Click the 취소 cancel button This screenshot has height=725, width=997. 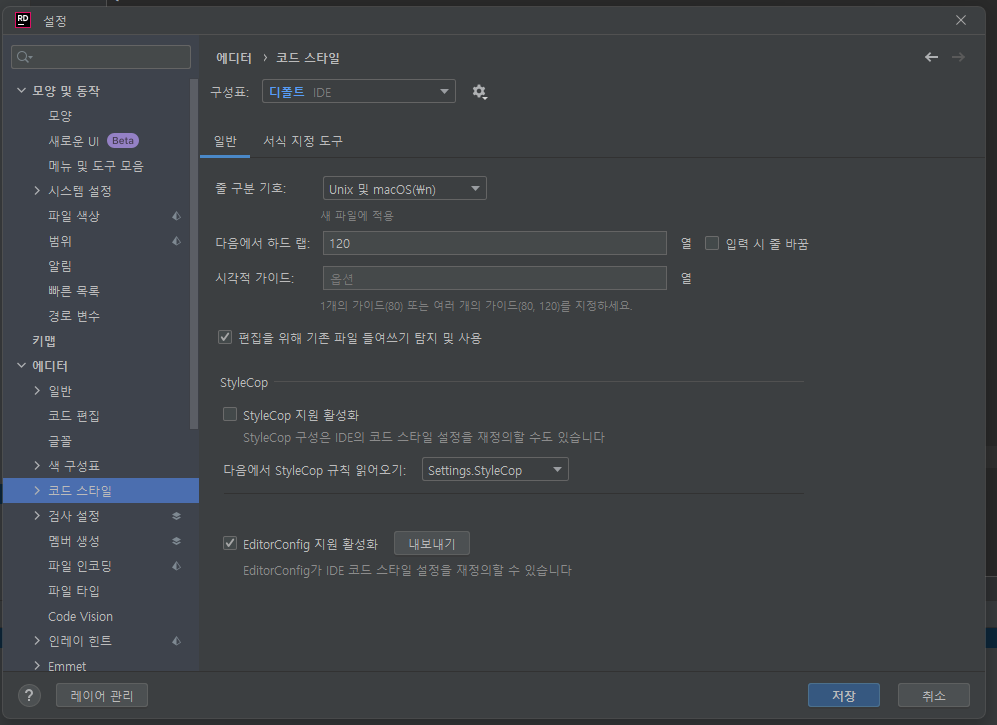933,695
